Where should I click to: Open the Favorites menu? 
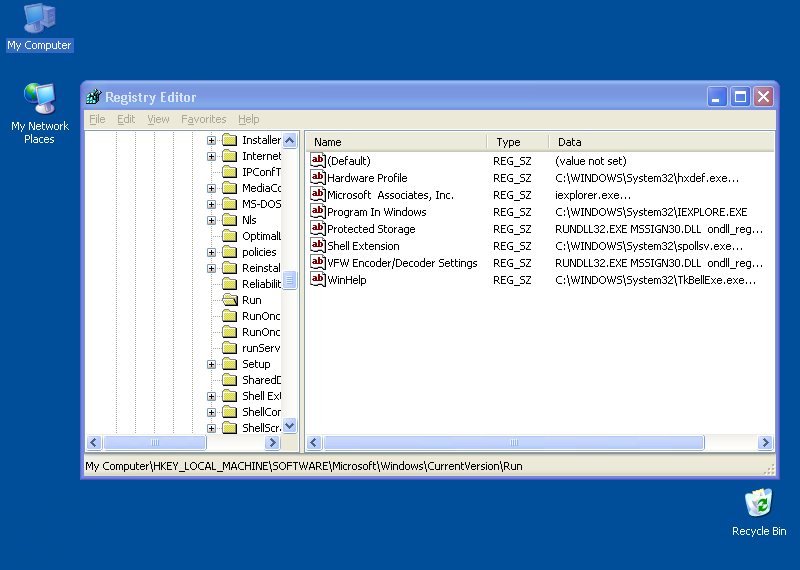point(204,119)
